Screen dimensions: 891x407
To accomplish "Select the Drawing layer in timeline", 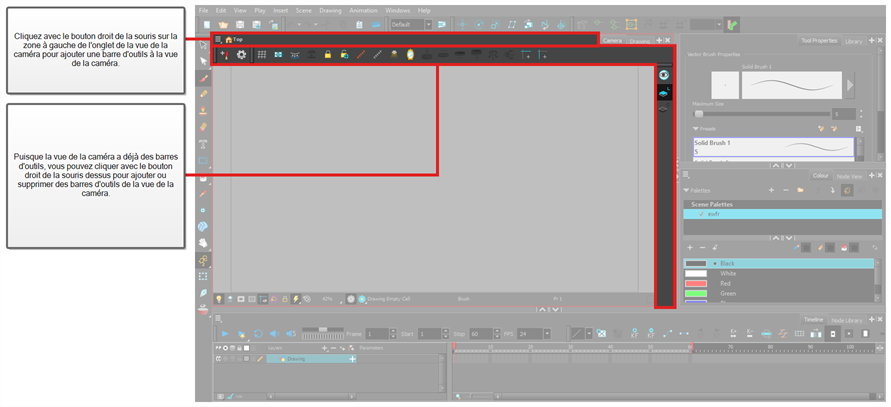I will coord(312,359).
